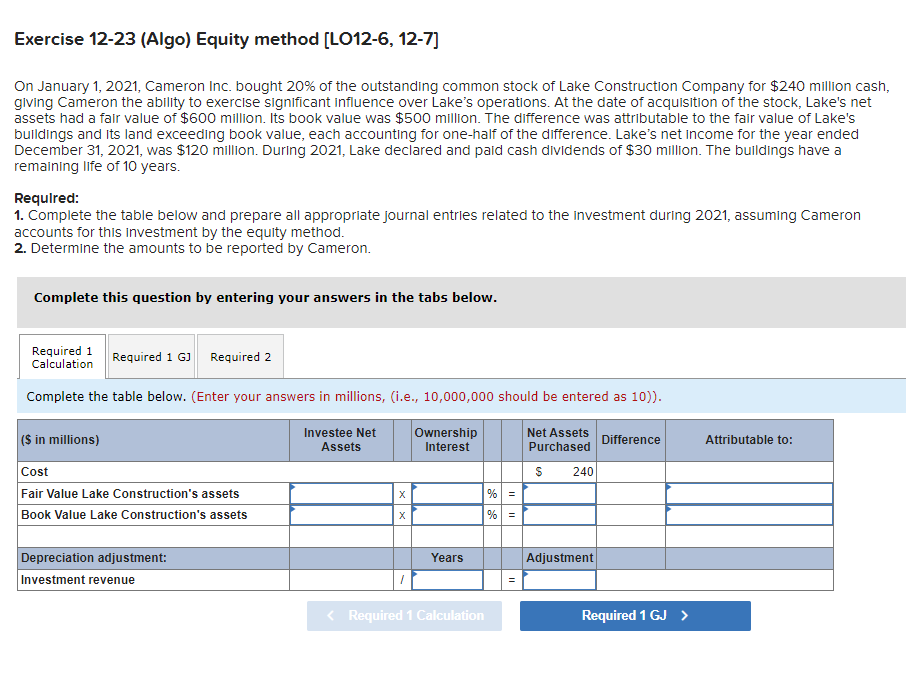Open the Required 2 tab
906x694 pixels.
(x=240, y=356)
